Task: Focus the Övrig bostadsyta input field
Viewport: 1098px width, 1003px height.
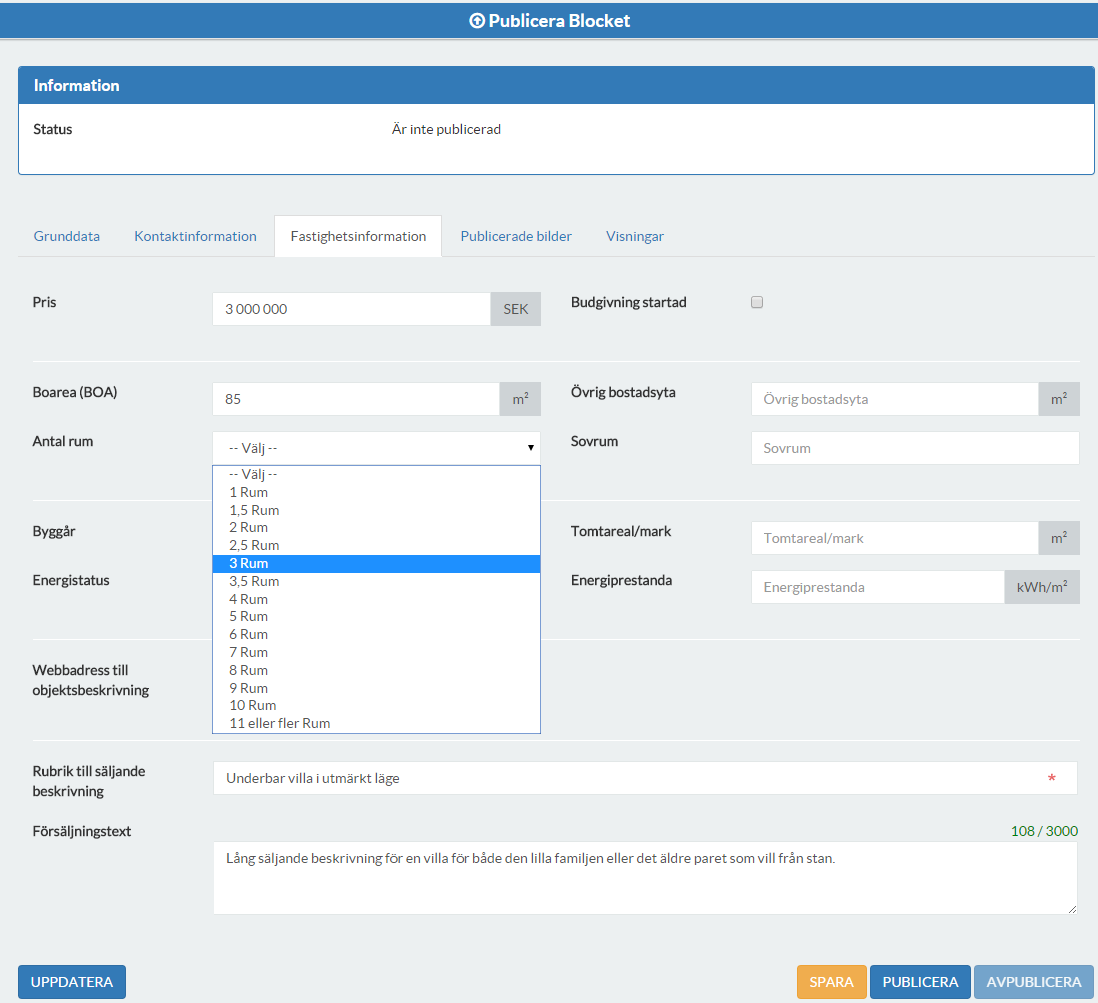Action: [x=895, y=399]
